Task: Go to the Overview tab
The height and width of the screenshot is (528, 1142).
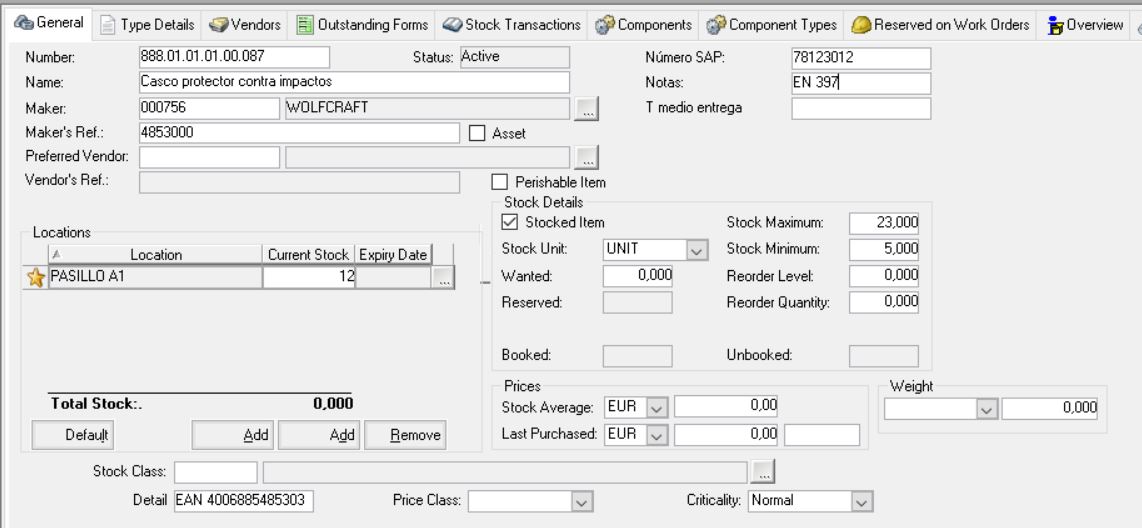Action: [x=1085, y=24]
